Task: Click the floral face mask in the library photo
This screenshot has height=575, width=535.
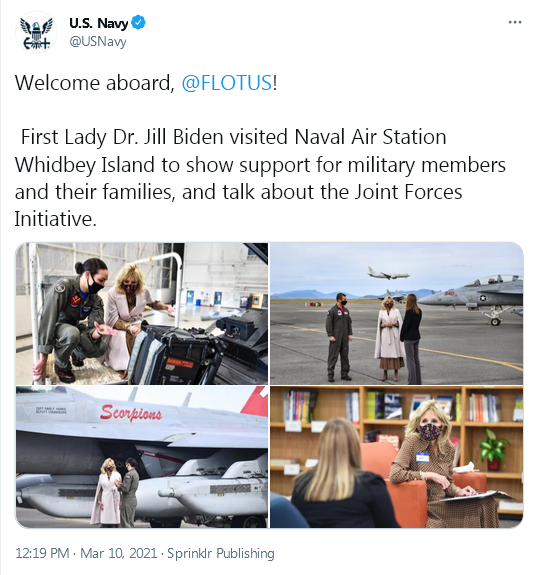Action: (429, 432)
